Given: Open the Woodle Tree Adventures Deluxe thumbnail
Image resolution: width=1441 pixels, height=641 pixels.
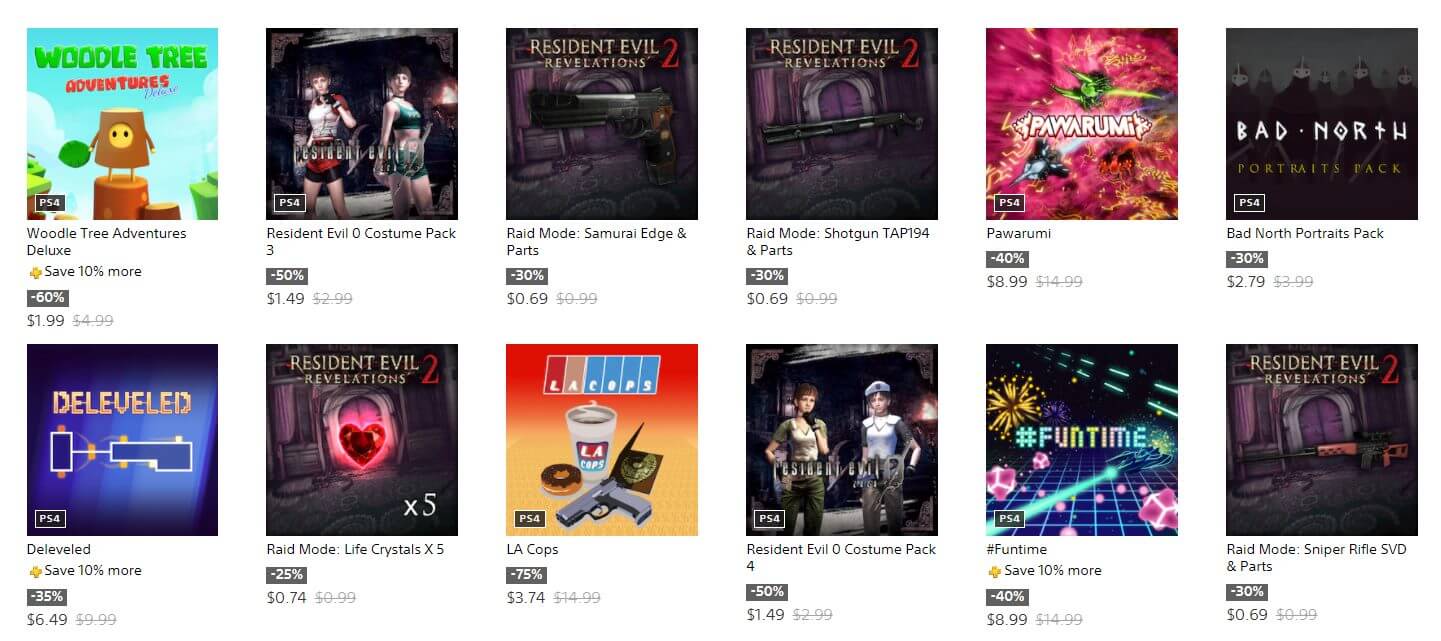Looking at the screenshot, I should (x=122, y=124).
